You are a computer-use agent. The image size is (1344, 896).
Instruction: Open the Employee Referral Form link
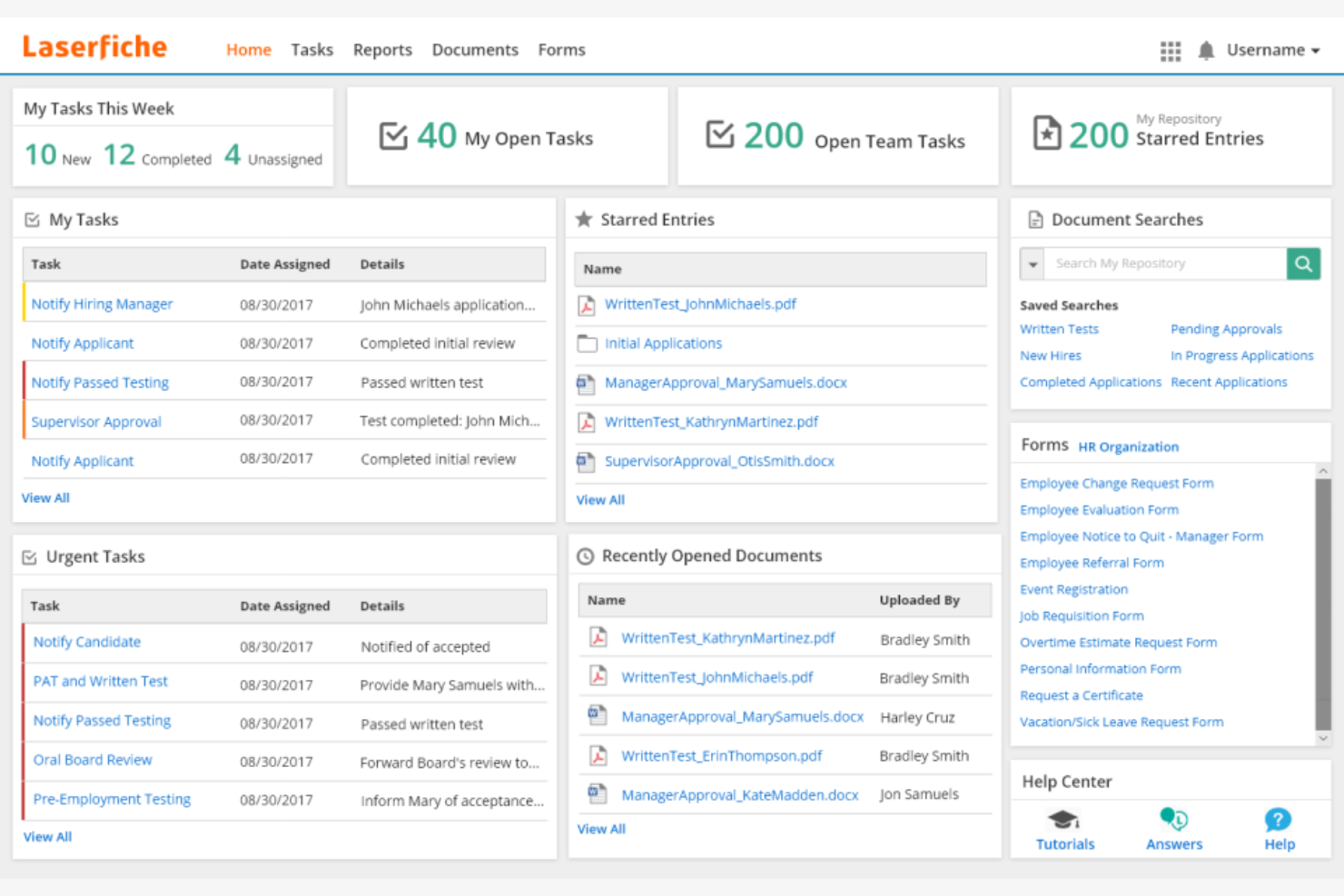click(x=1092, y=563)
